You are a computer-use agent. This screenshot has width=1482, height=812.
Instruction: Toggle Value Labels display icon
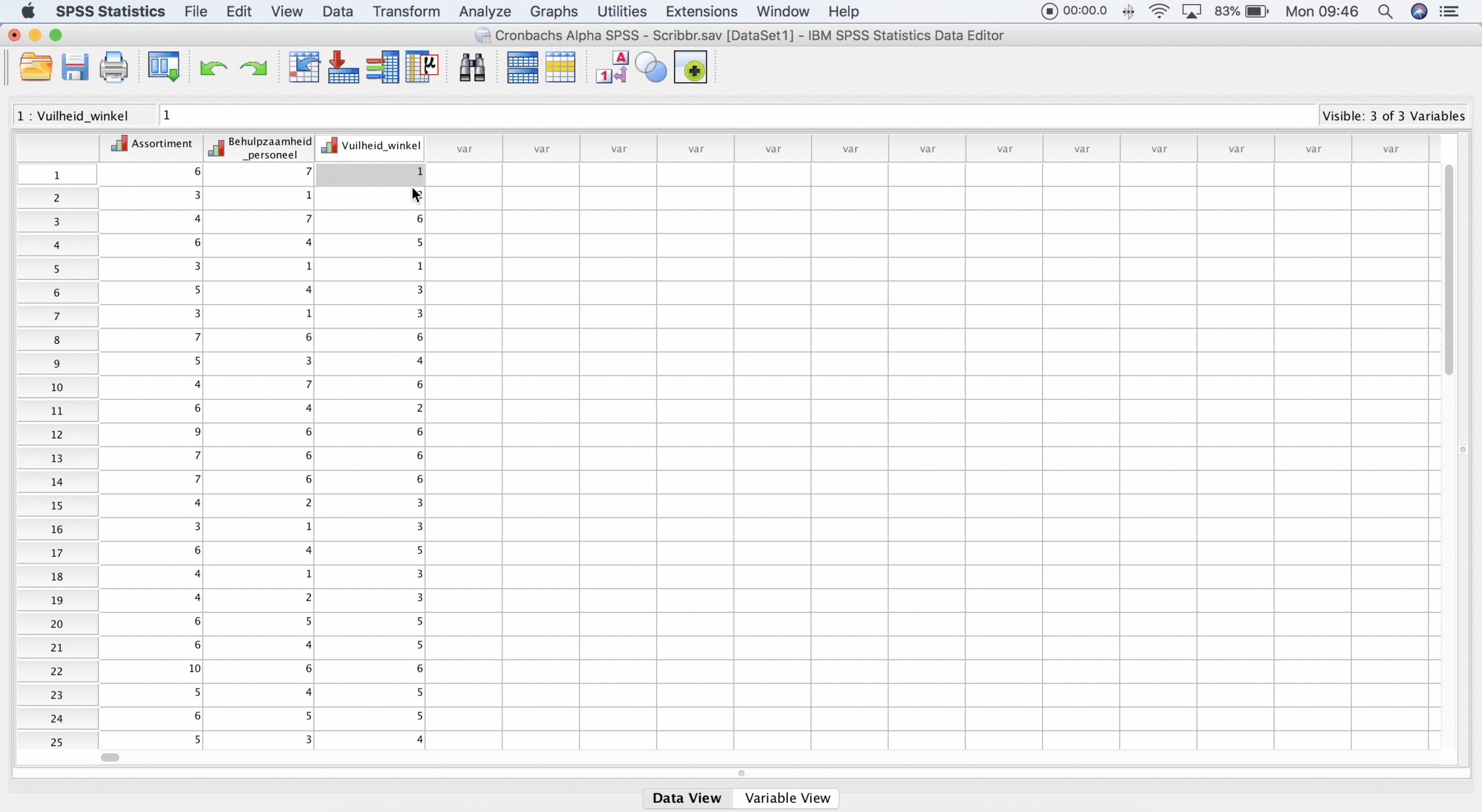(611, 68)
